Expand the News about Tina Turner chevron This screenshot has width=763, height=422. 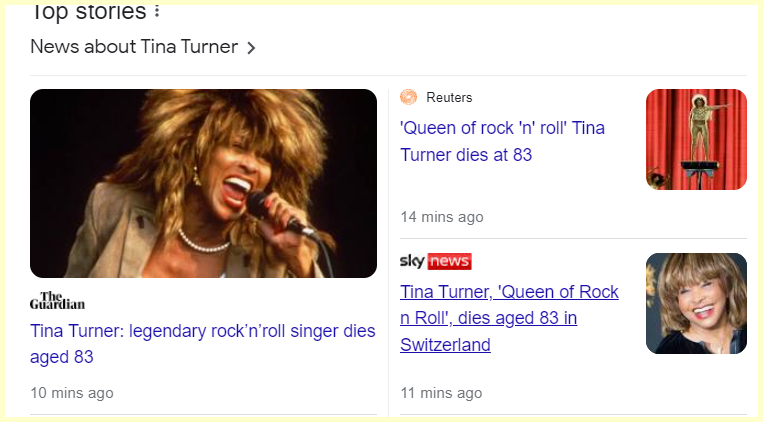pos(251,47)
